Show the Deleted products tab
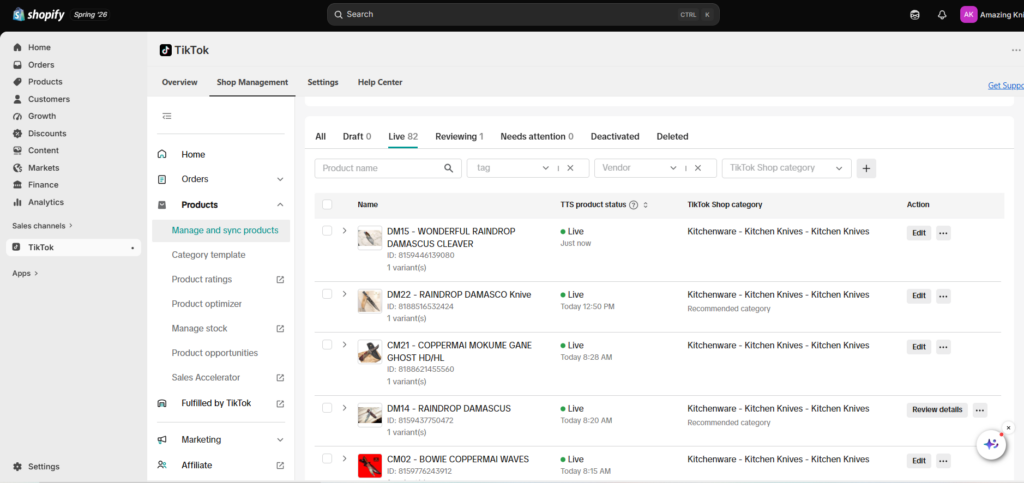 (672, 136)
